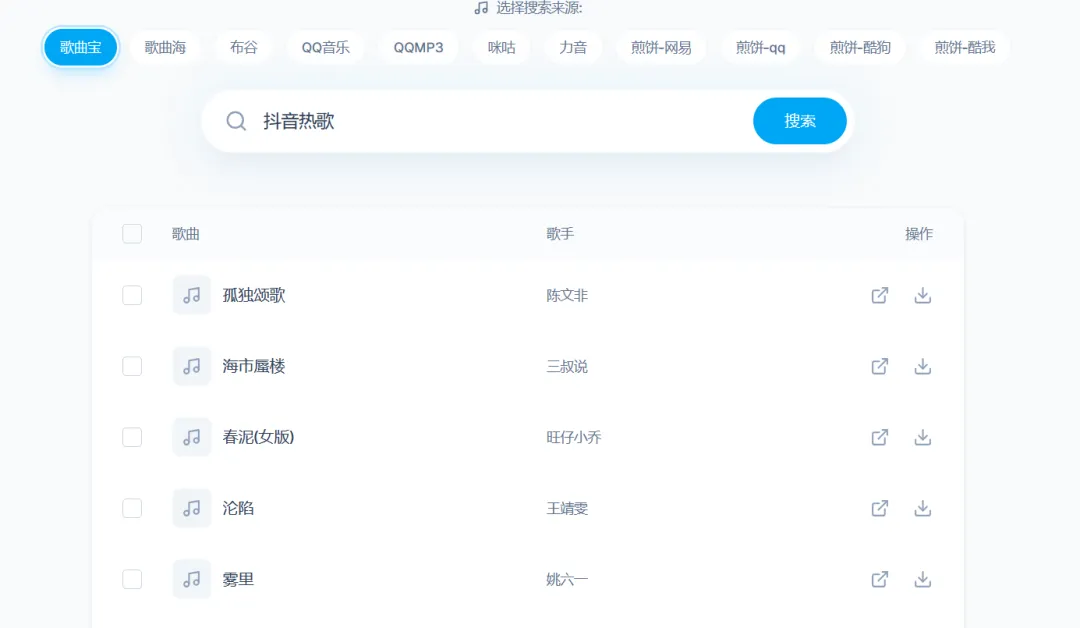Click artist name 陈文非

pos(567,295)
